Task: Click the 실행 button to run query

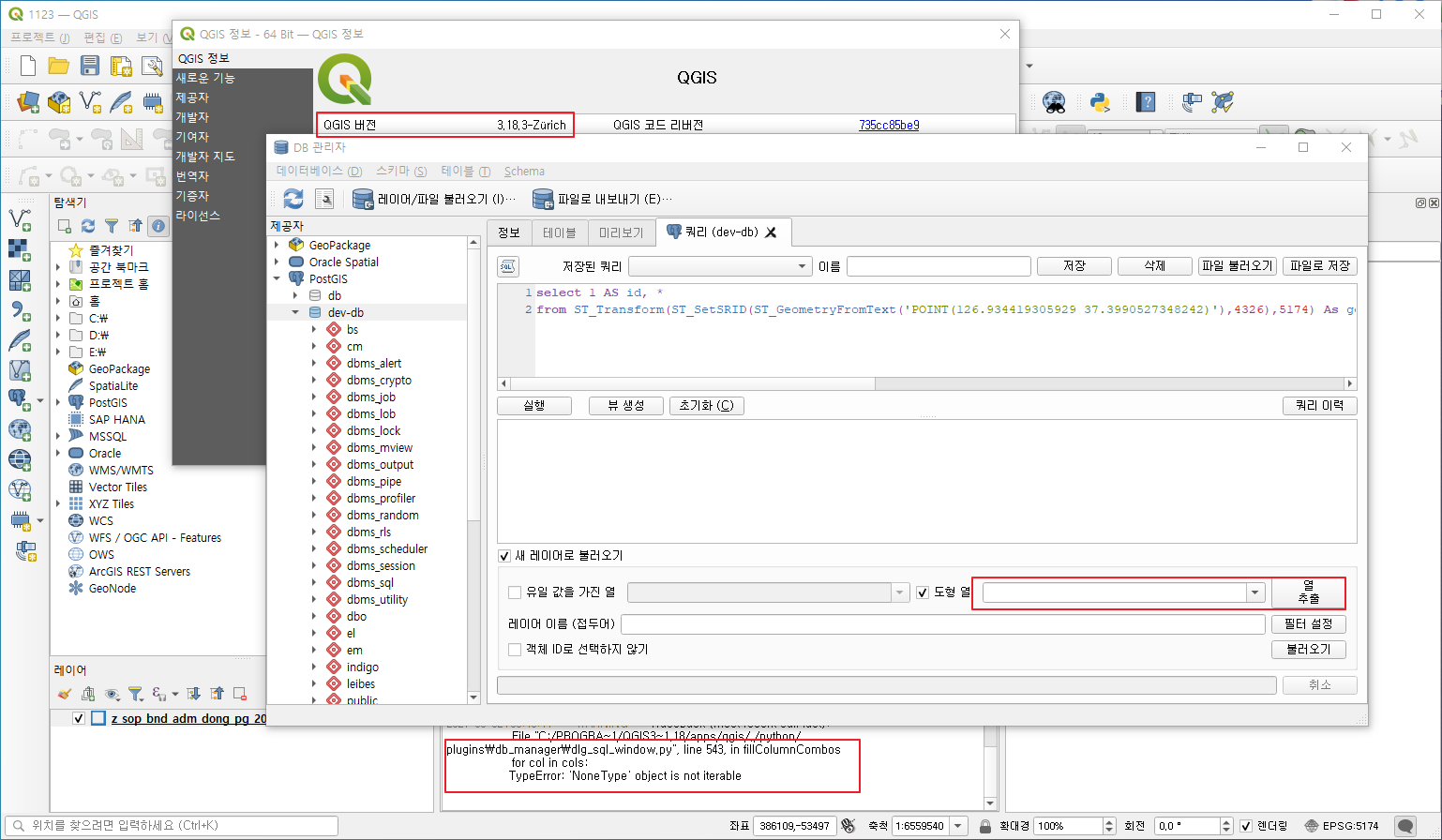Action: pyautogui.click(x=533, y=405)
